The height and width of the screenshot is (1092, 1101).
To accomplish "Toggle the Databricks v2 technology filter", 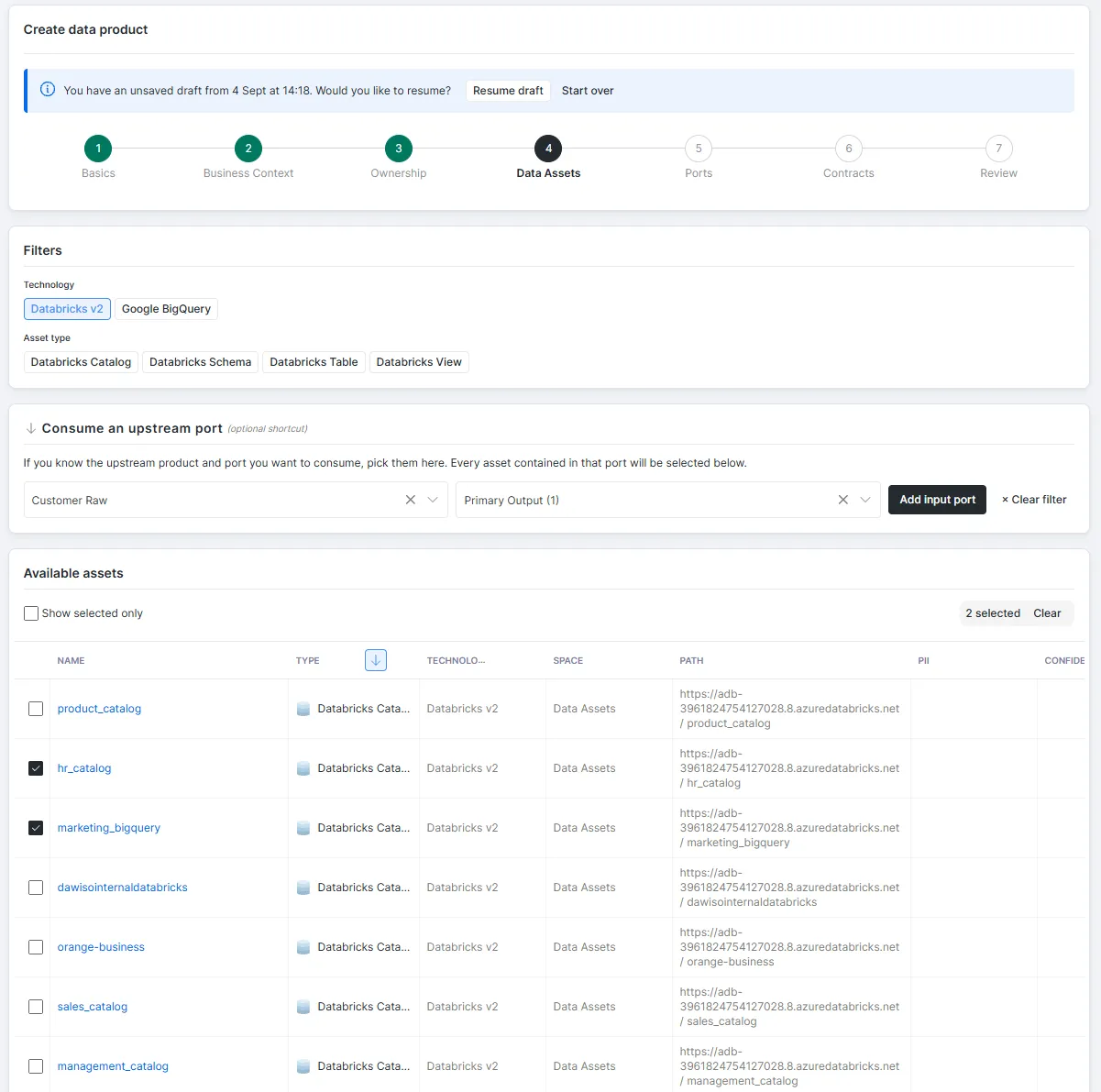I will coord(67,309).
